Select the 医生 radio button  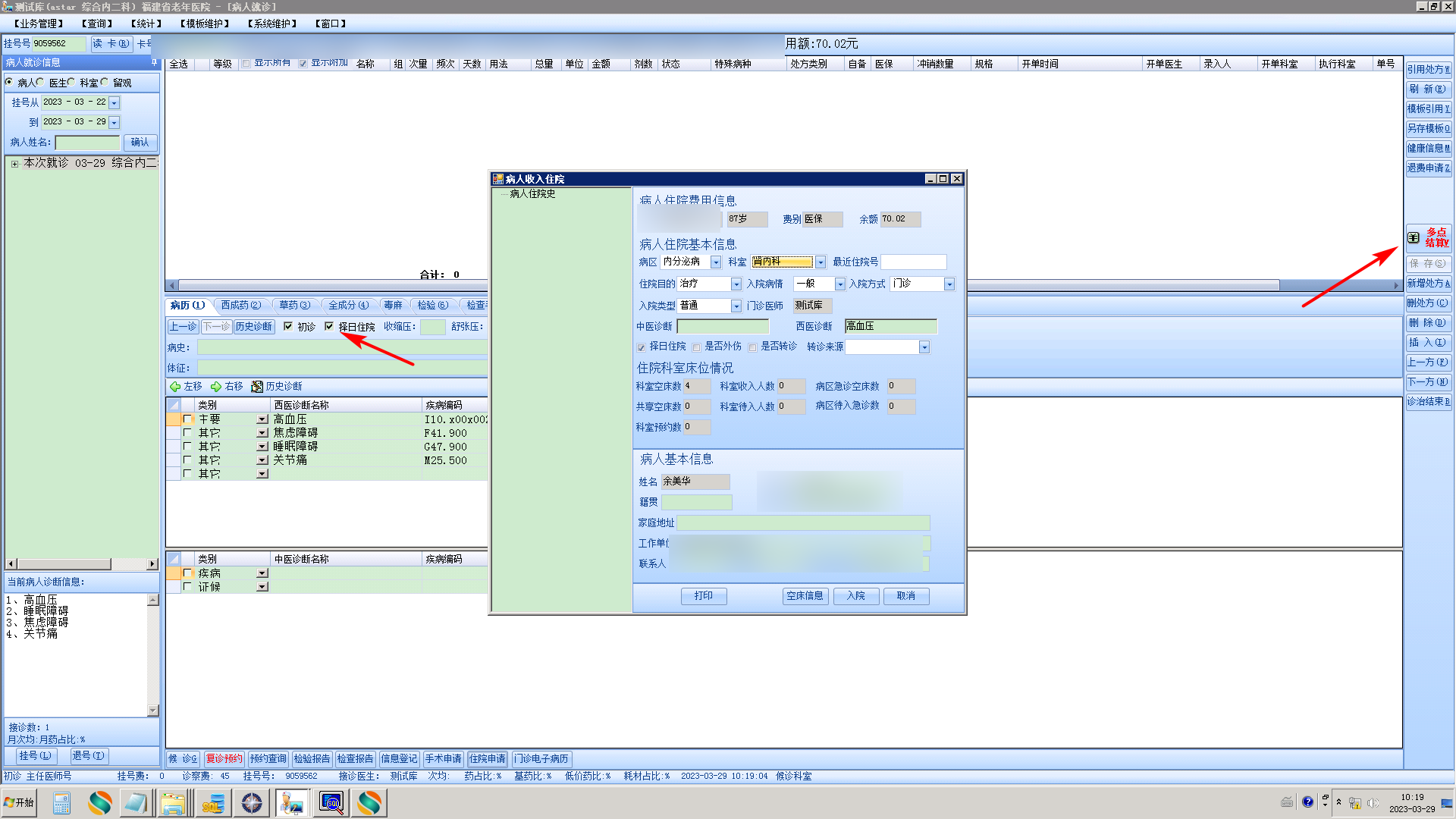coord(40,83)
